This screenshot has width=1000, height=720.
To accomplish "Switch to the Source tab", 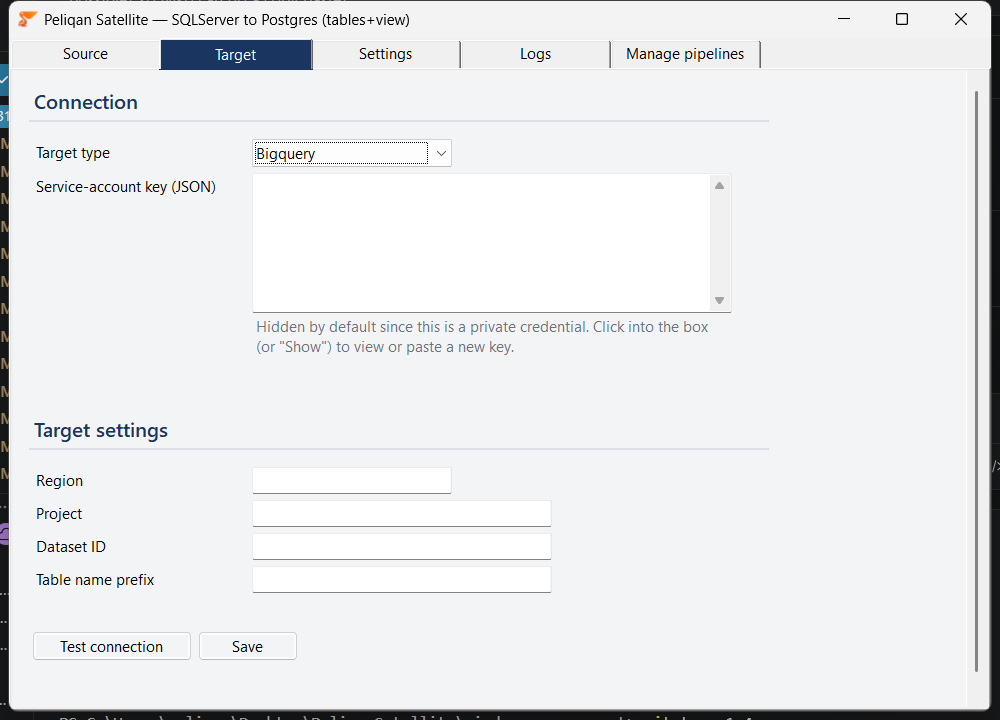I will [x=85, y=54].
